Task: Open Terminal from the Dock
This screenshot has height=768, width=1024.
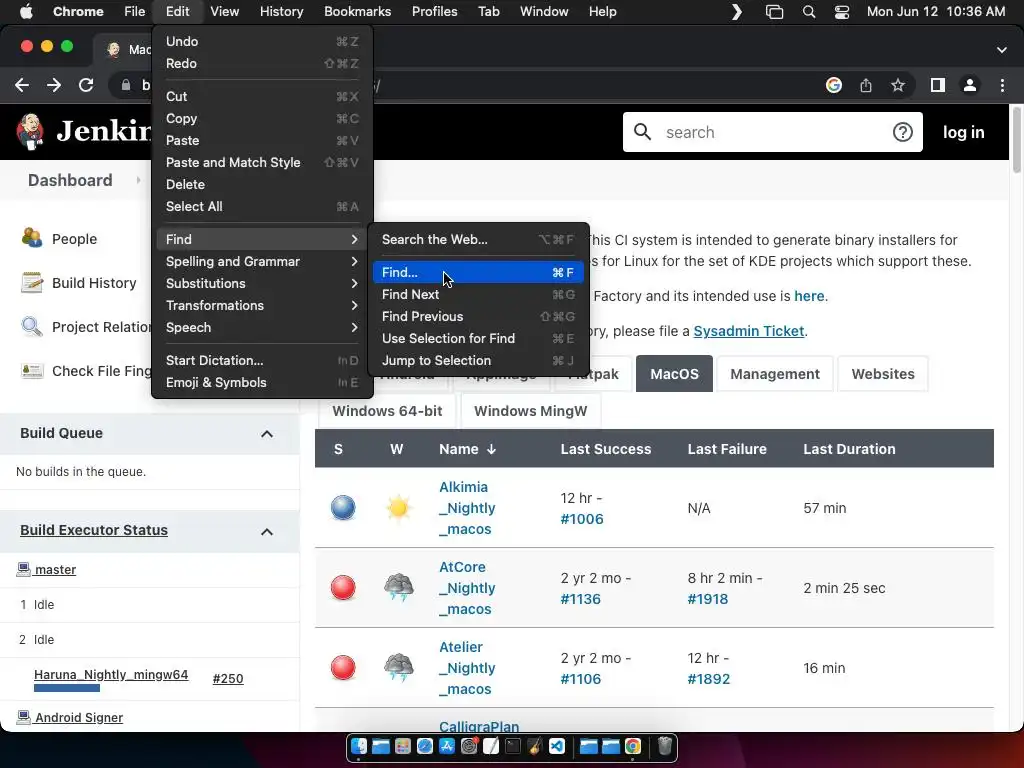Action: pos(513,746)
